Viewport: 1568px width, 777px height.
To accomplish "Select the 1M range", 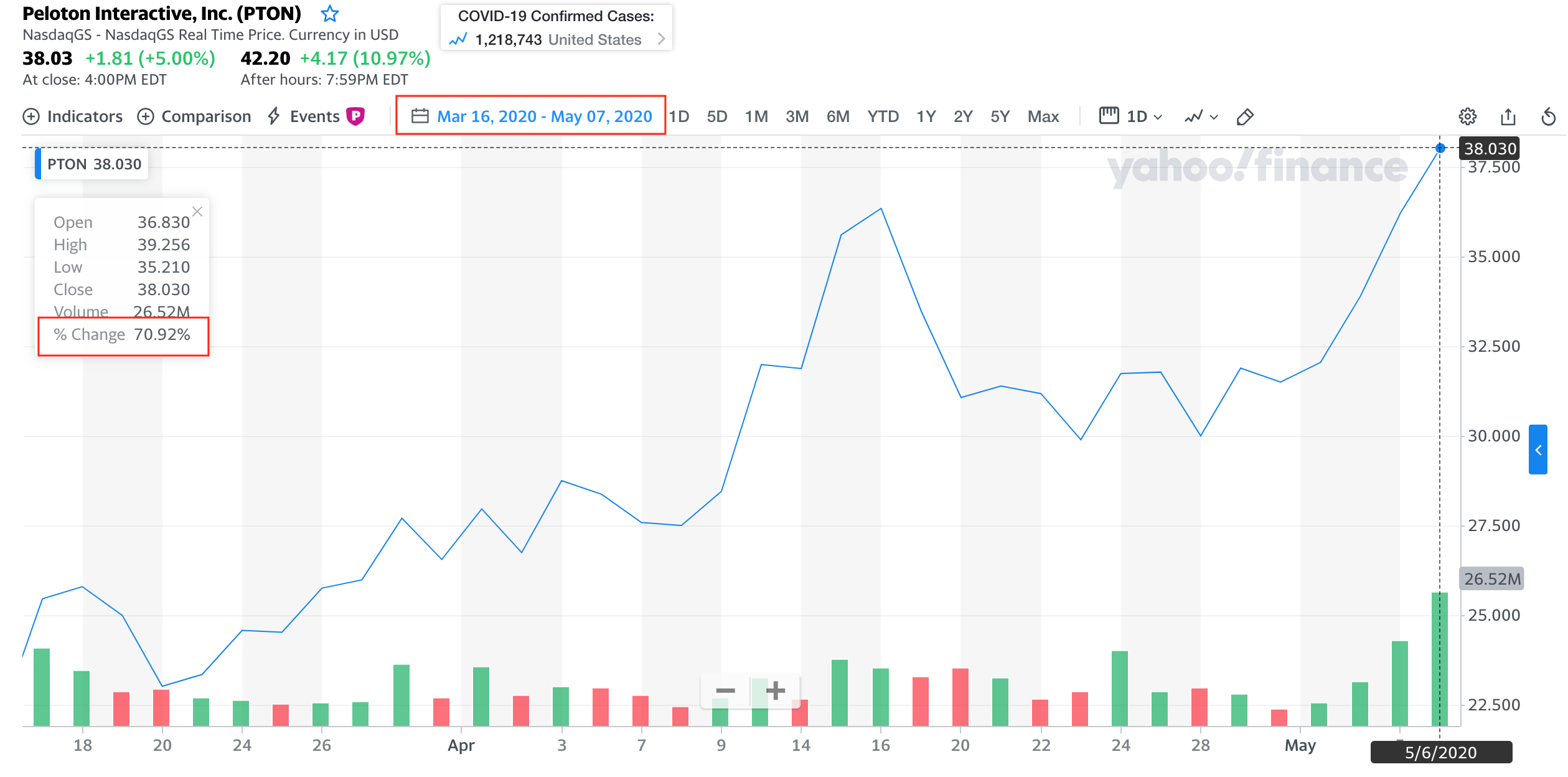I will tap(756, 116).
